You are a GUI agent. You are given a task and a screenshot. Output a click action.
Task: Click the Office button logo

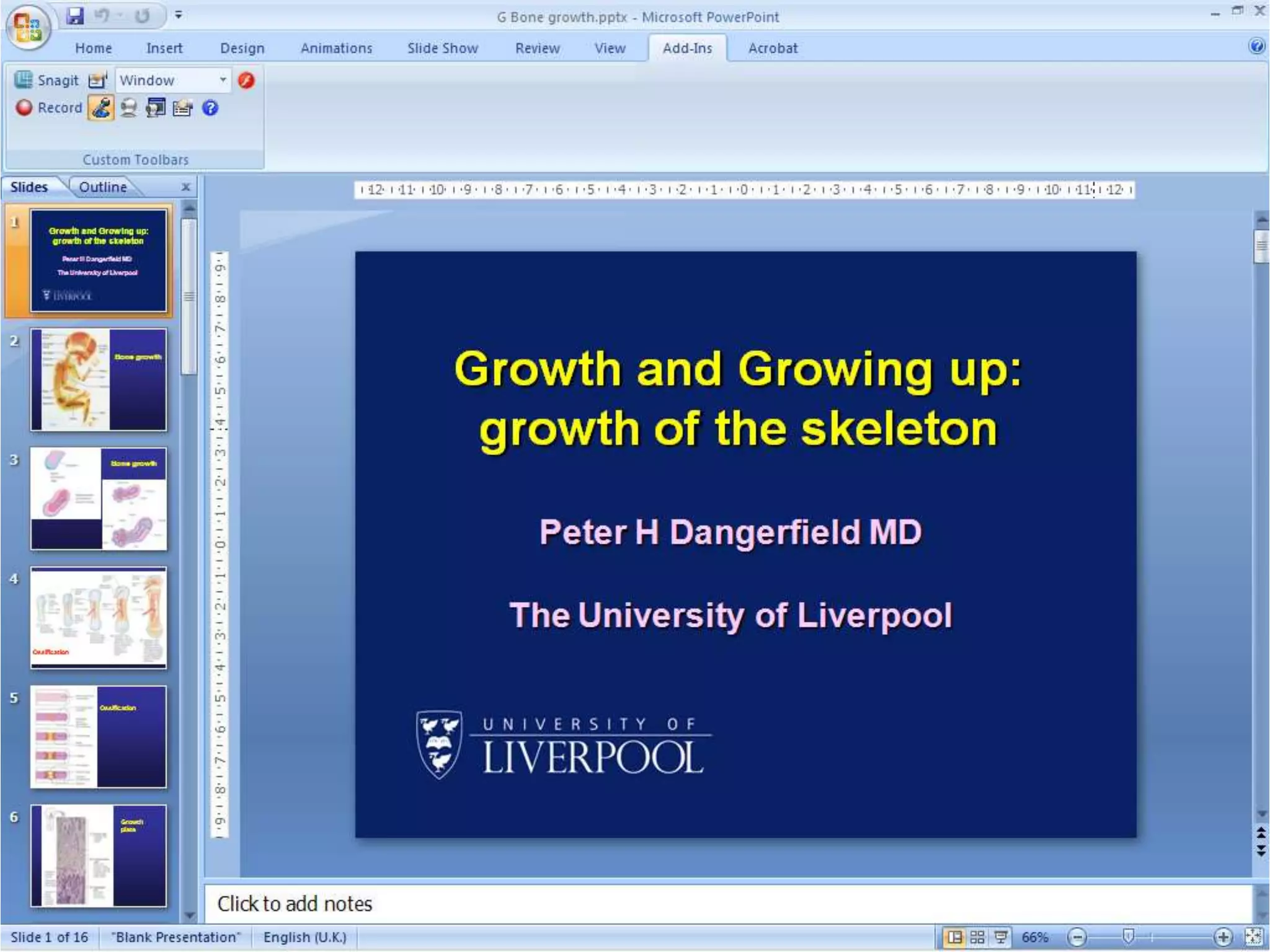[x=27, y=26]
